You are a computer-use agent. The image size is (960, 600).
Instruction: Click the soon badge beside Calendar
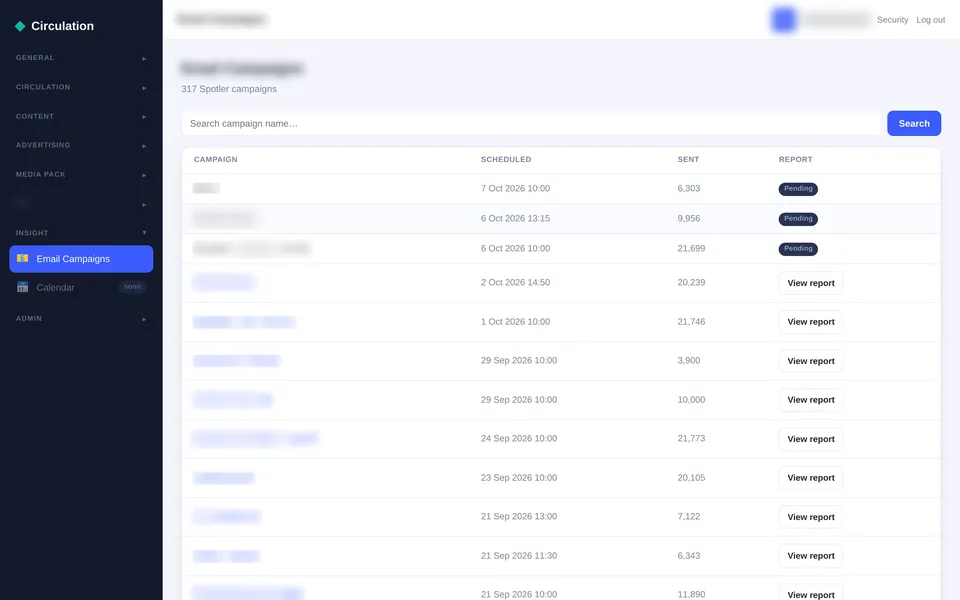click(x=132, y=287)
